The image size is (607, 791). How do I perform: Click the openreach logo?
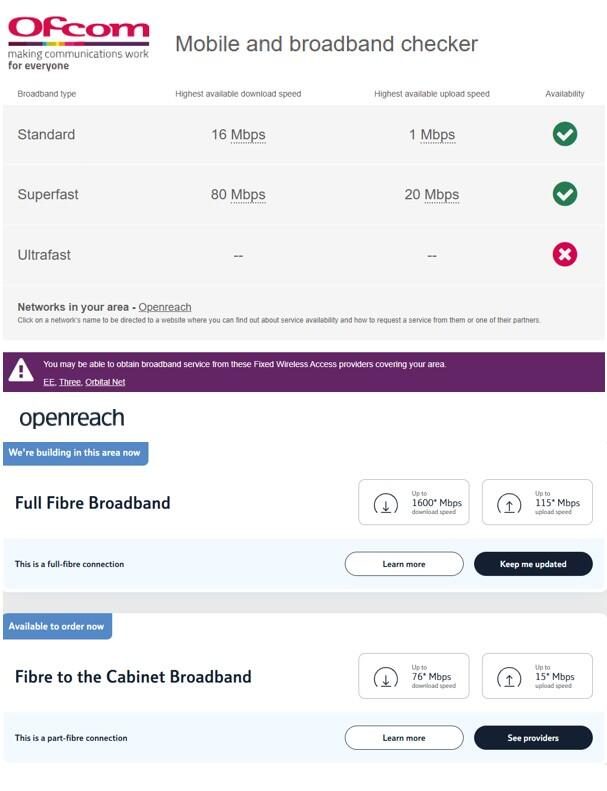point(72,418)
